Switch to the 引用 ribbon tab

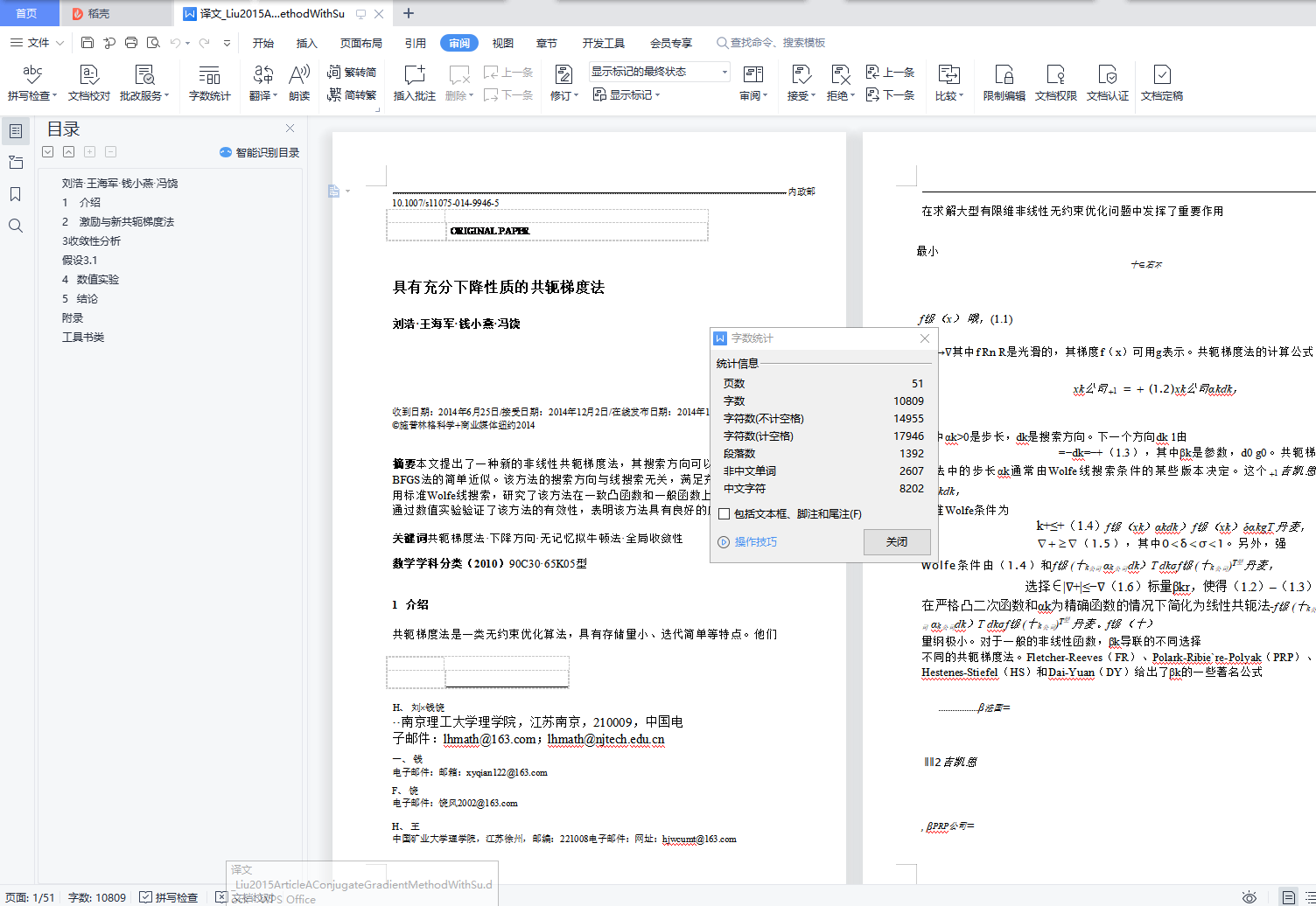coord(416,43)
